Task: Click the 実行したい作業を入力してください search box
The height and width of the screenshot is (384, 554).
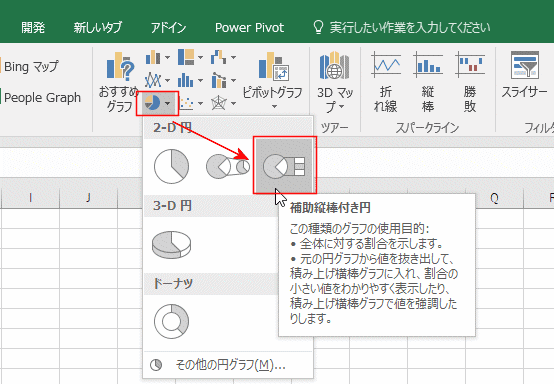Action: (x=402, y=28)
